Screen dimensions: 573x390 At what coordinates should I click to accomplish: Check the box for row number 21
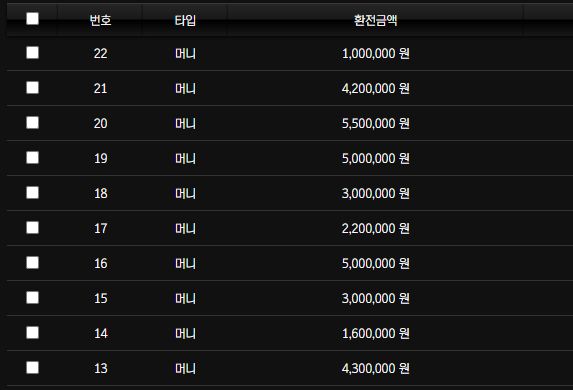(33, 88)
